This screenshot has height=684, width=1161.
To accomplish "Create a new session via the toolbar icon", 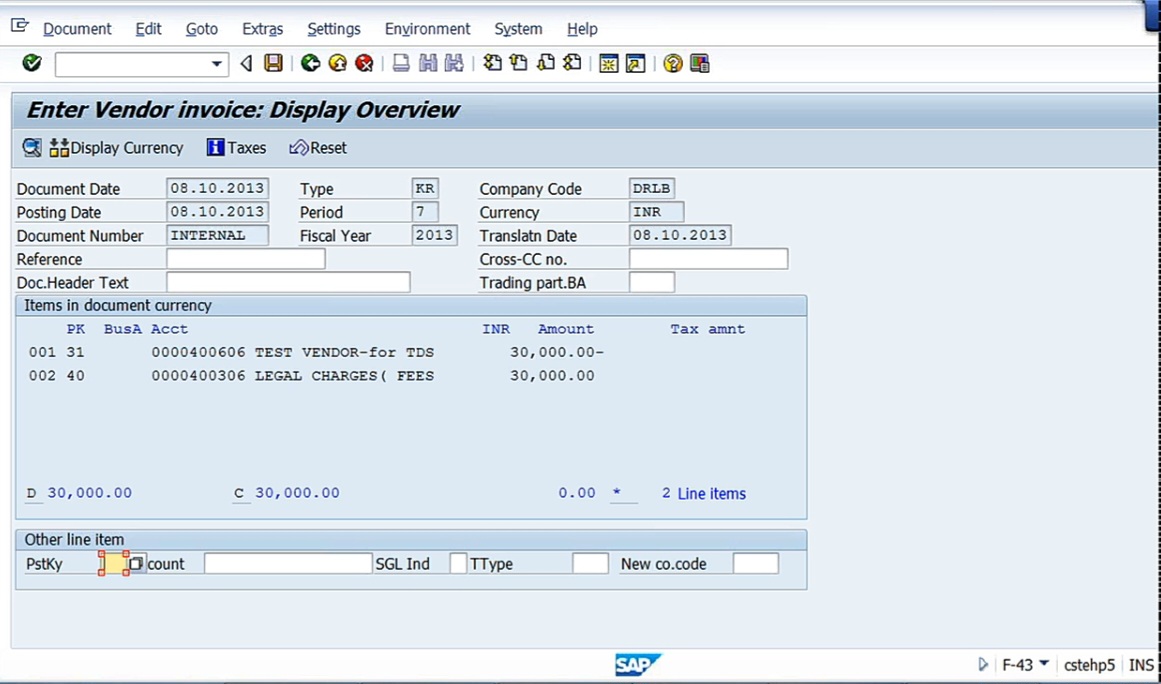I will click(x=609, y=63).
